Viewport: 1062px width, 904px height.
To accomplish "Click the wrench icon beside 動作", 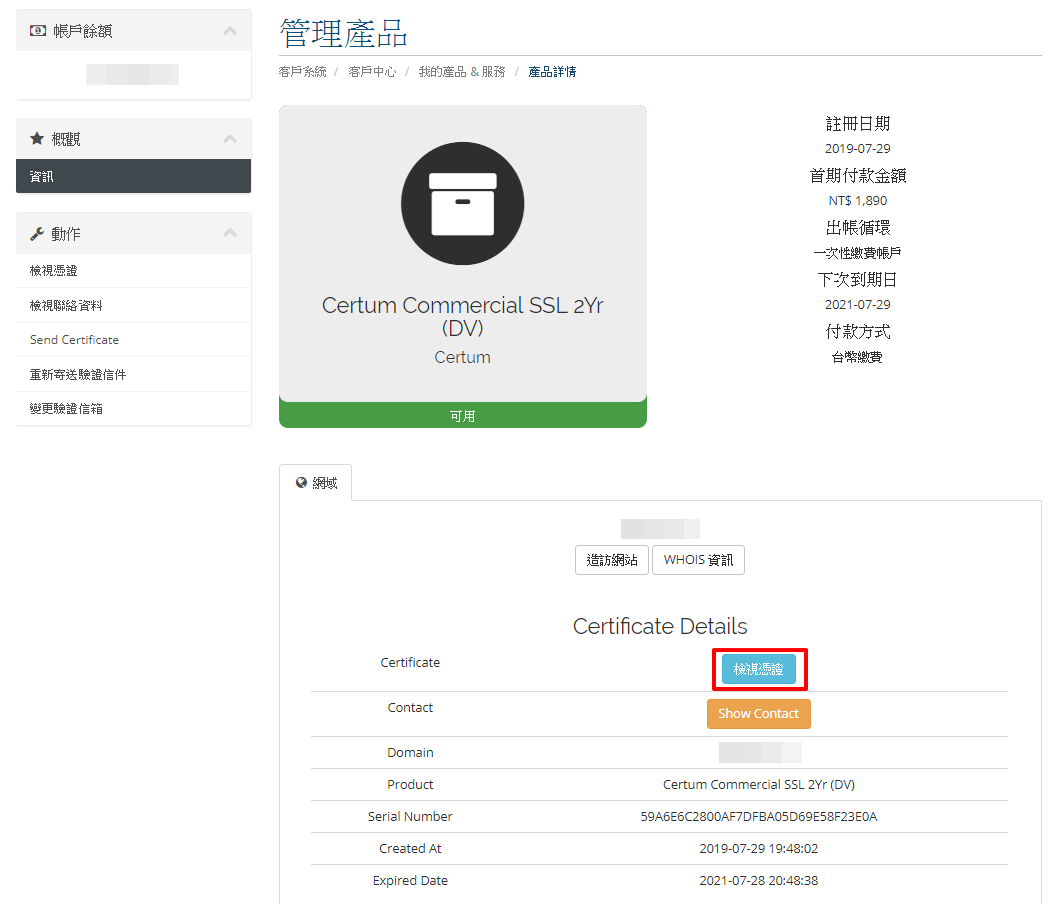I will [x=37, y=234].
